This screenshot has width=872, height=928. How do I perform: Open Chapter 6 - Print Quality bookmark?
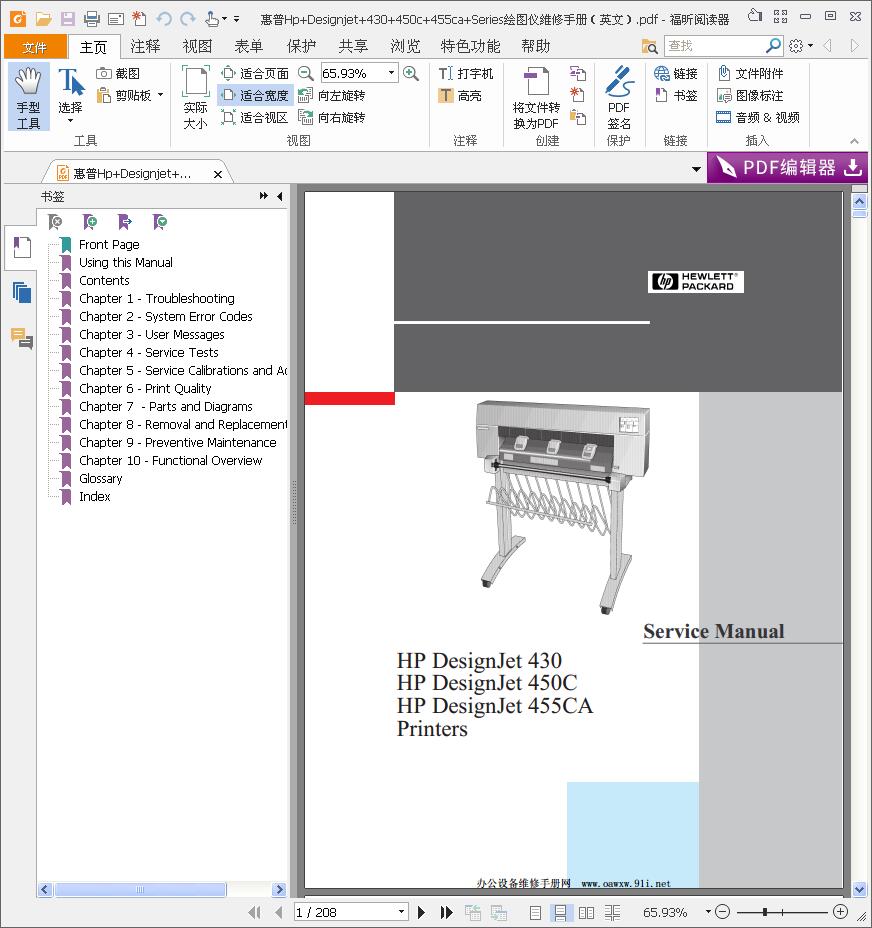click(145, 389)
